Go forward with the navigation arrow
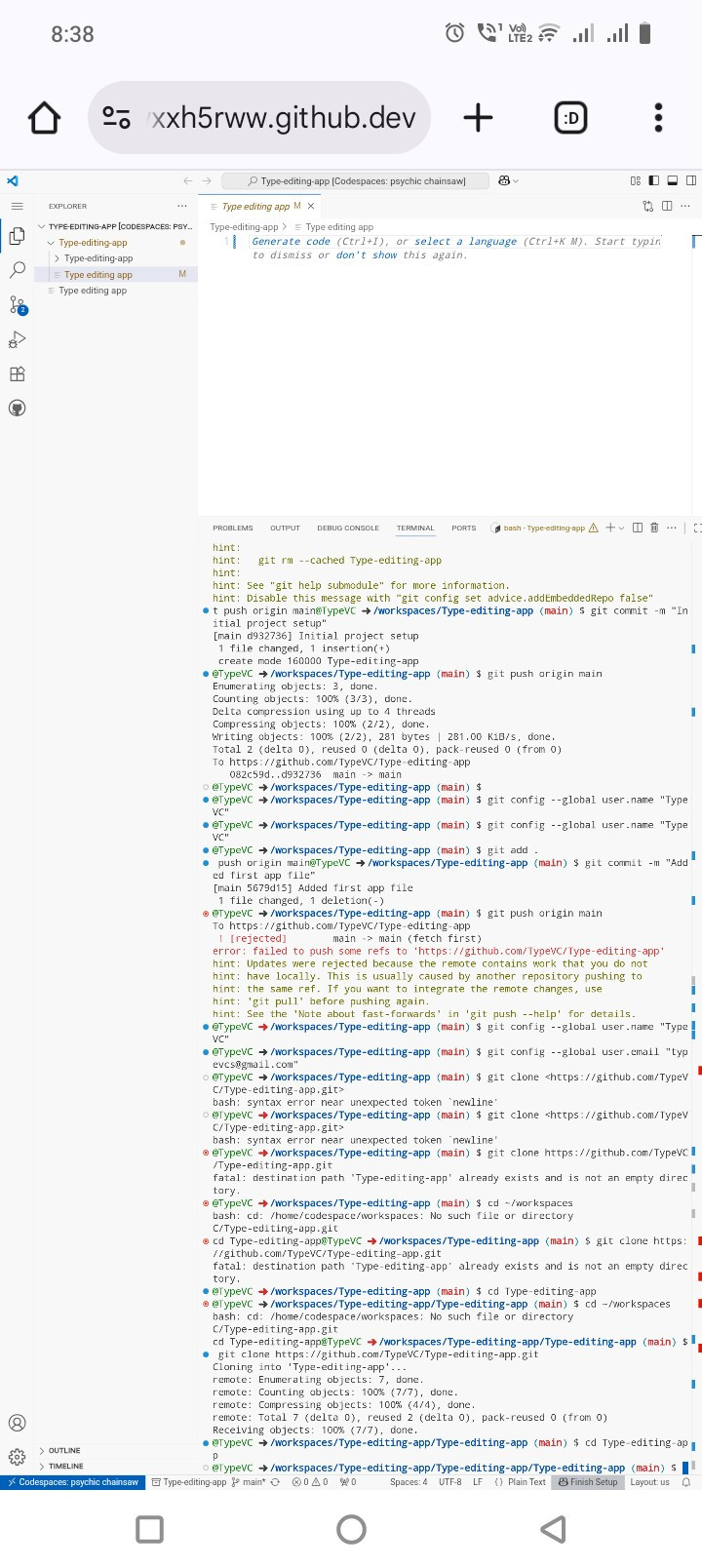This screenshot has width=702, height=1568. point(206,180)
